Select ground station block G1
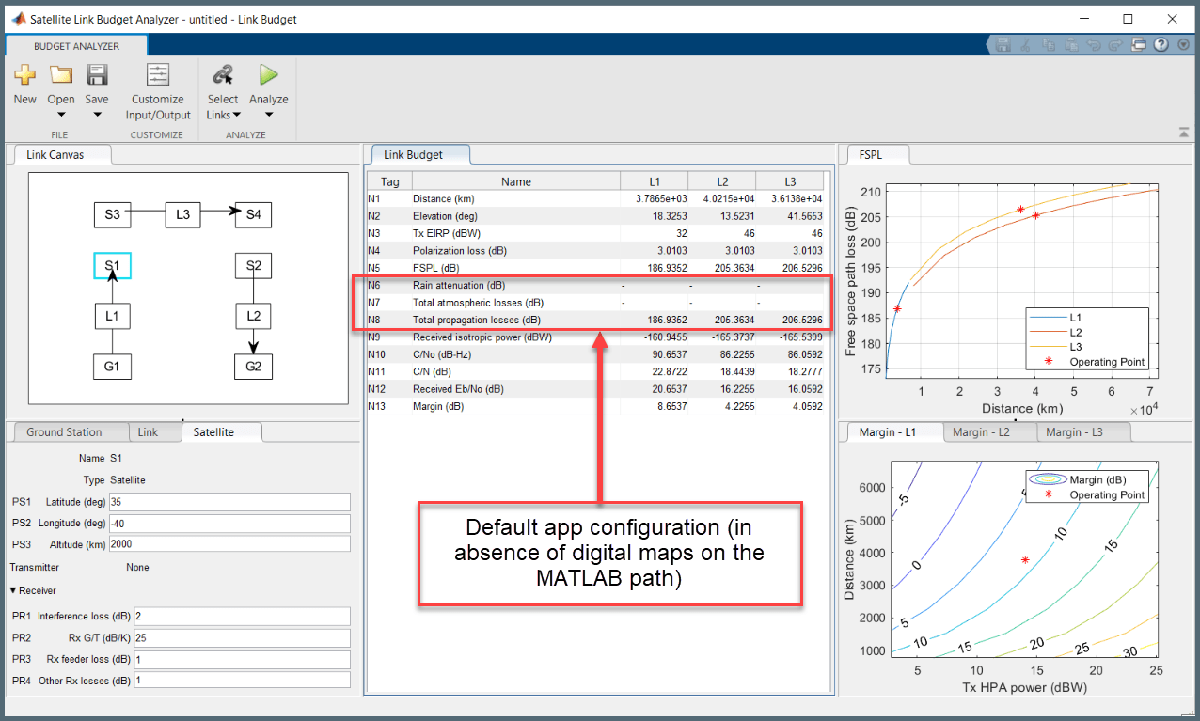1200x721 pixels. pos(112,367)
